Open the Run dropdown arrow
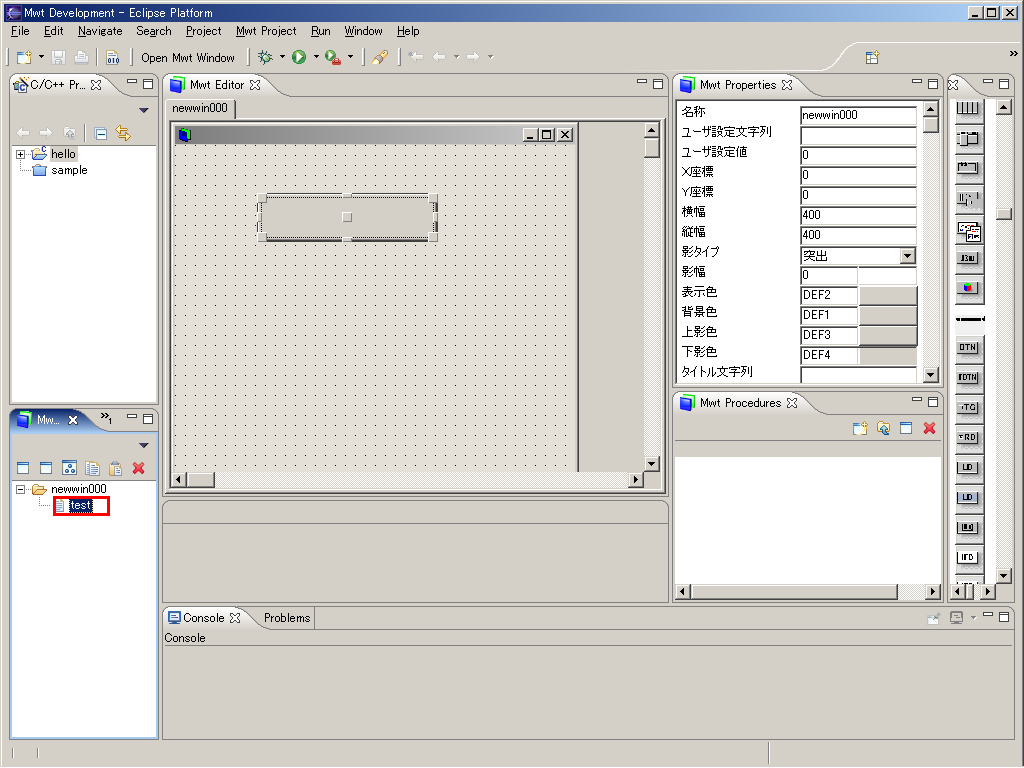This screenshot has height=768, width=1024. [x=316, y=57]
